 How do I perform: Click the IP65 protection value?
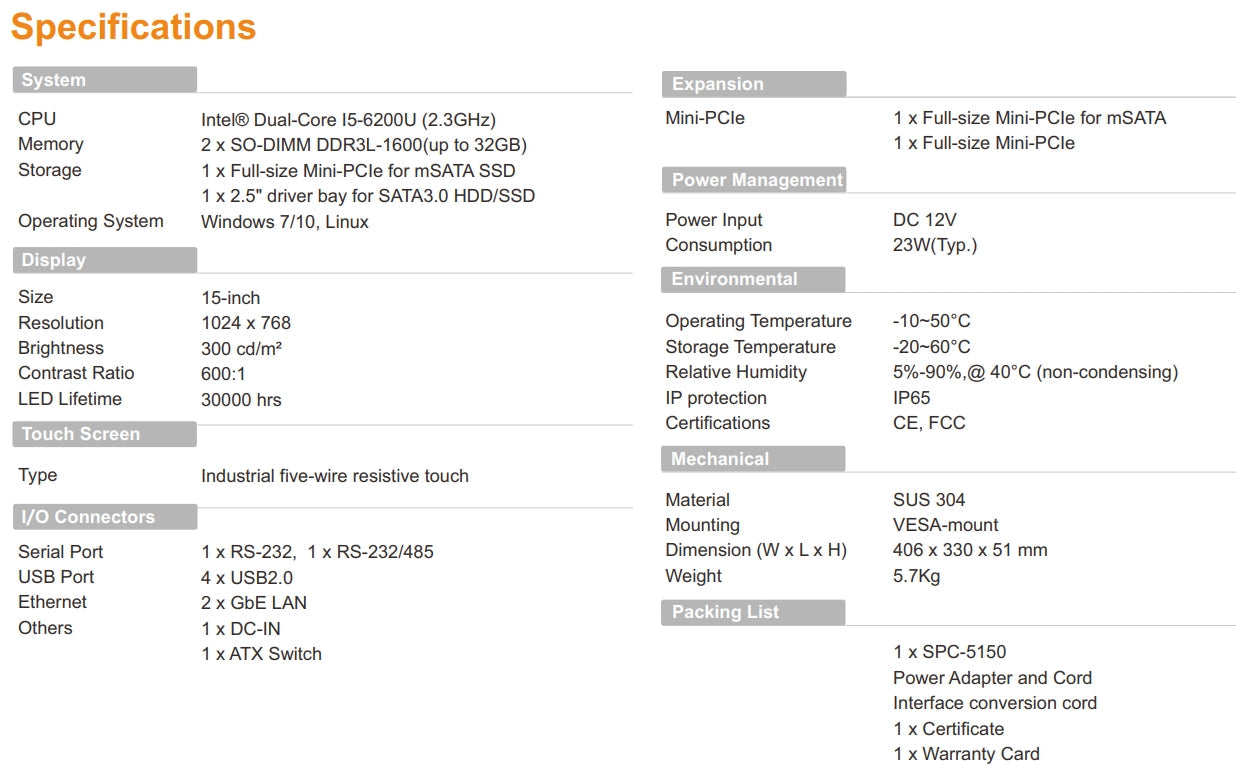click(911, 398)
